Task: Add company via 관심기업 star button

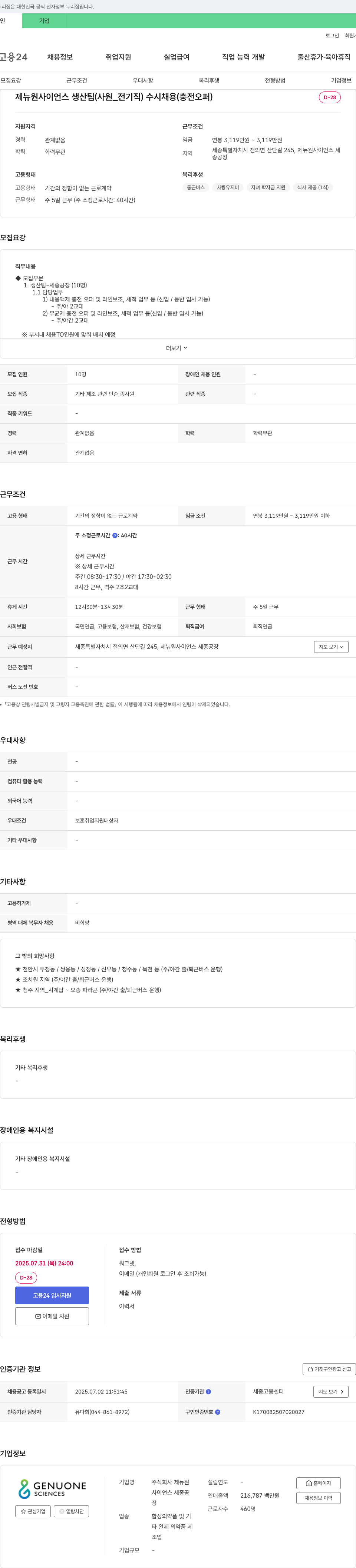Action: tap(33, 1511)
